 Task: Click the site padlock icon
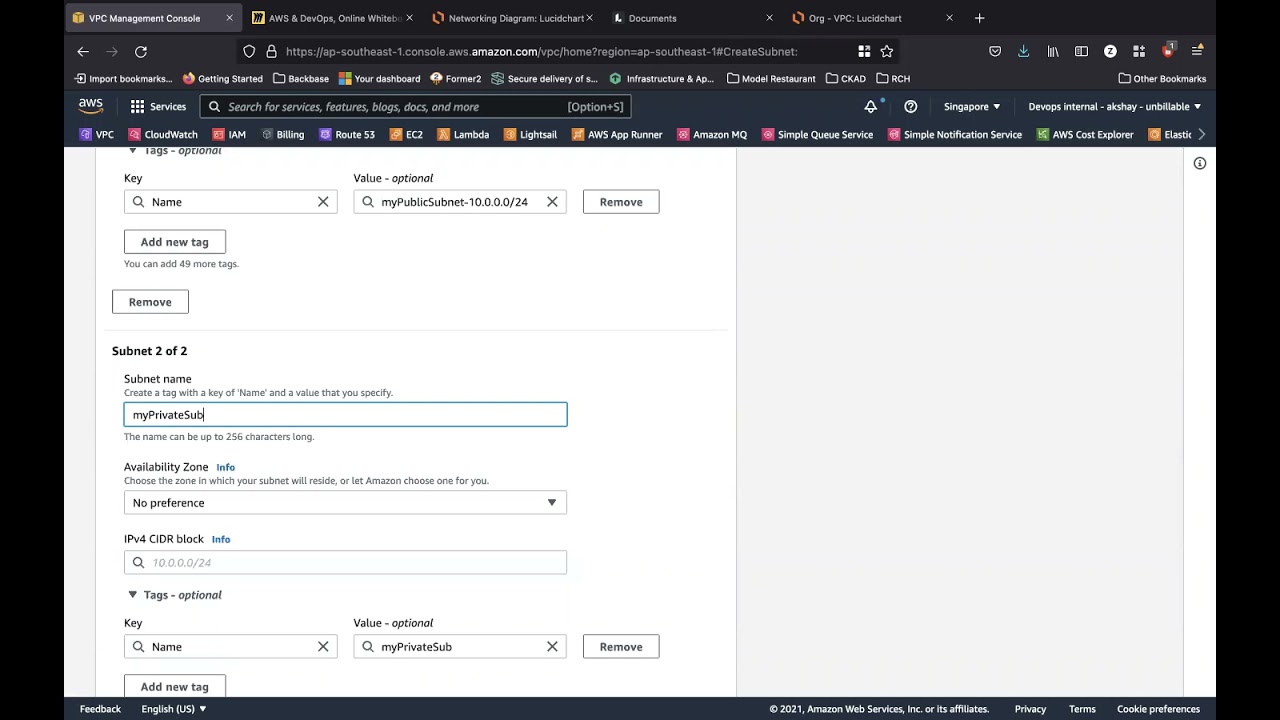click(271, 51)
